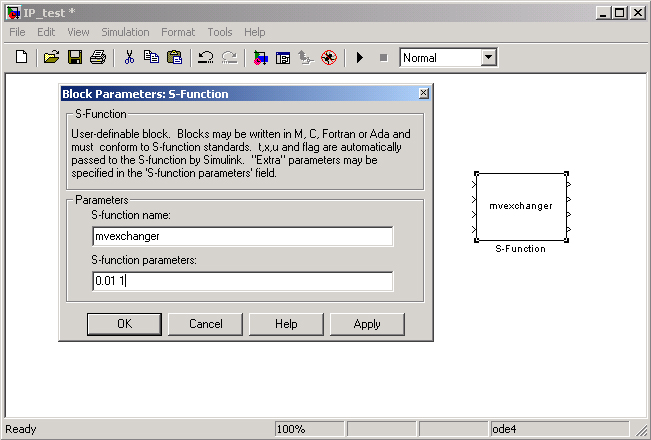This screenshot has height=440, width=651.
Task: Open the Simulation menu
Action: point(126,32)
